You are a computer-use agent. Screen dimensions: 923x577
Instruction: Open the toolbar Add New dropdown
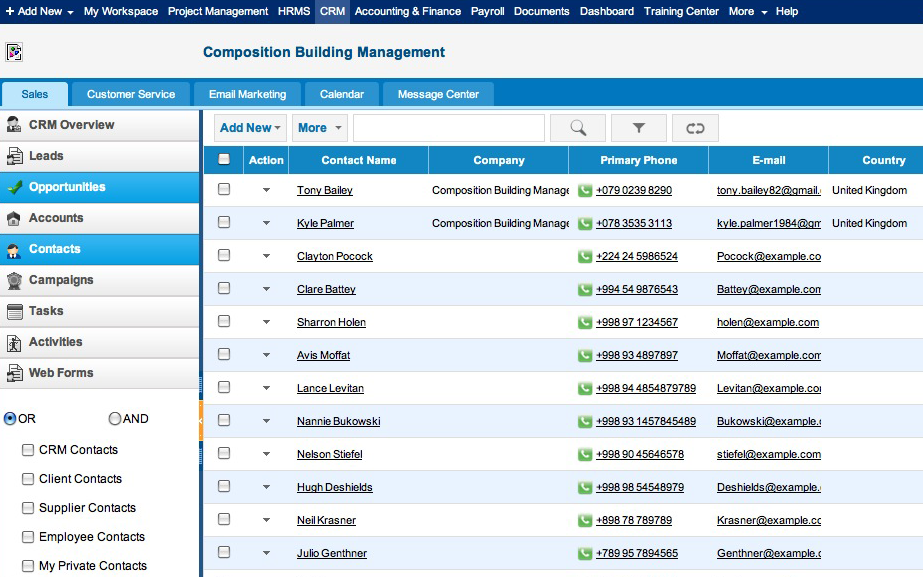click(x=250, y=128)
